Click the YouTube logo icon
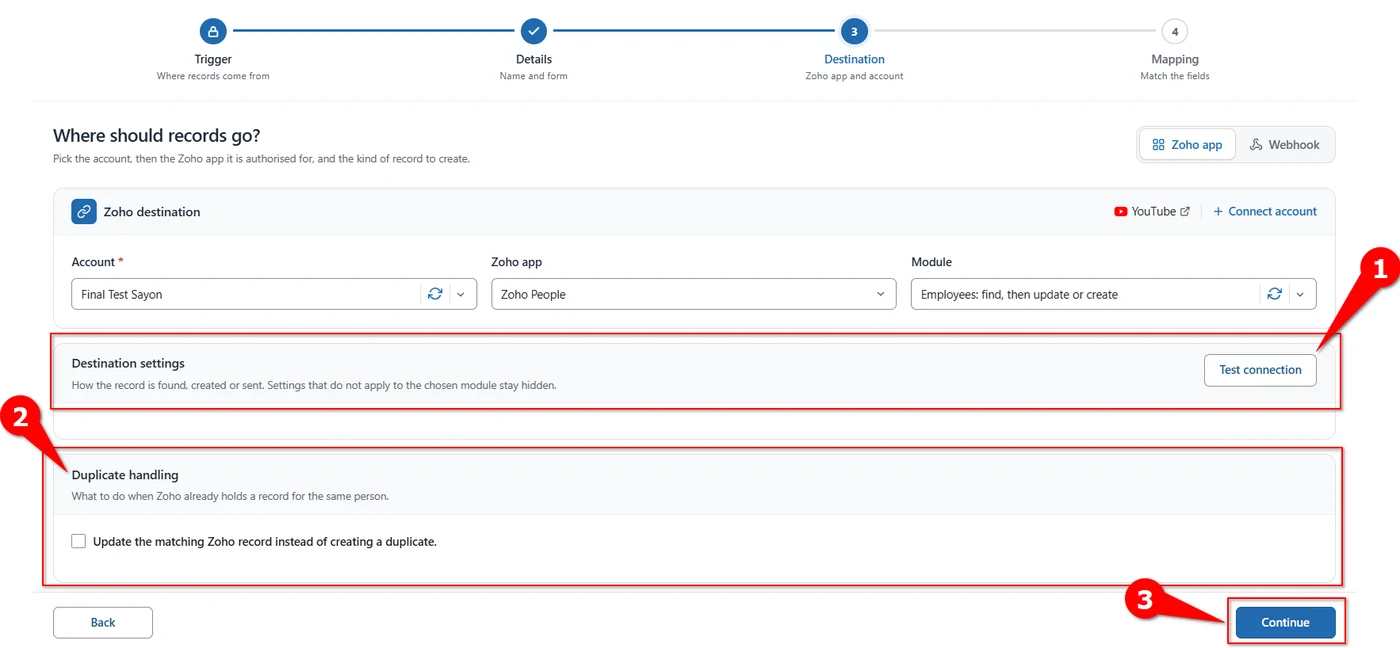This screenshot has height=648, width=1400. [x=1121, y=212]
